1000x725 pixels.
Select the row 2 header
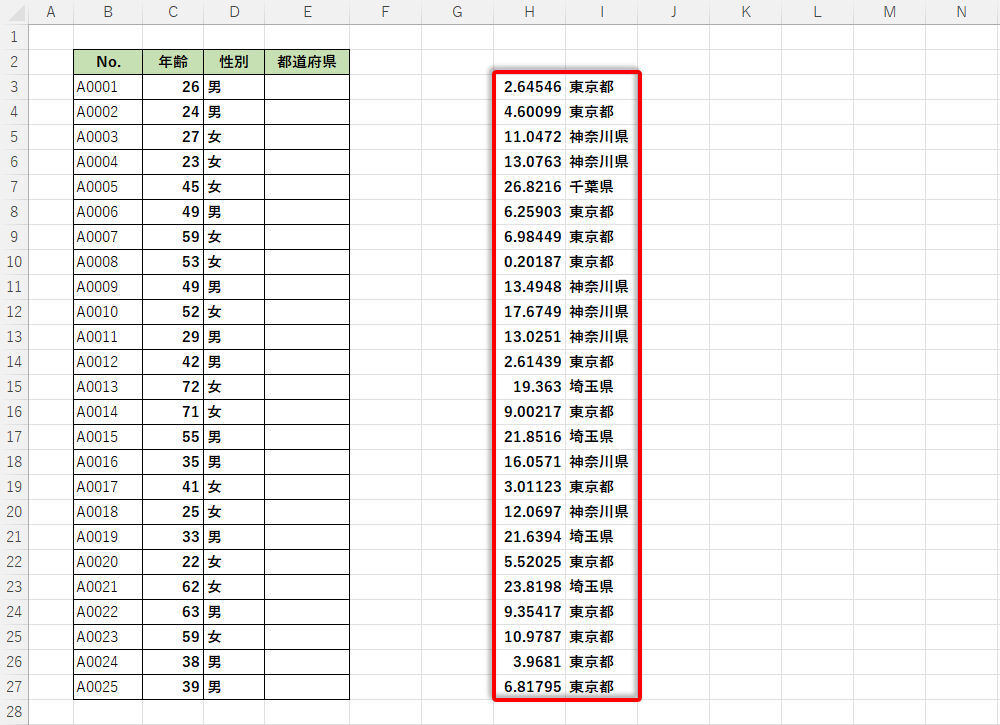[14, 62]
